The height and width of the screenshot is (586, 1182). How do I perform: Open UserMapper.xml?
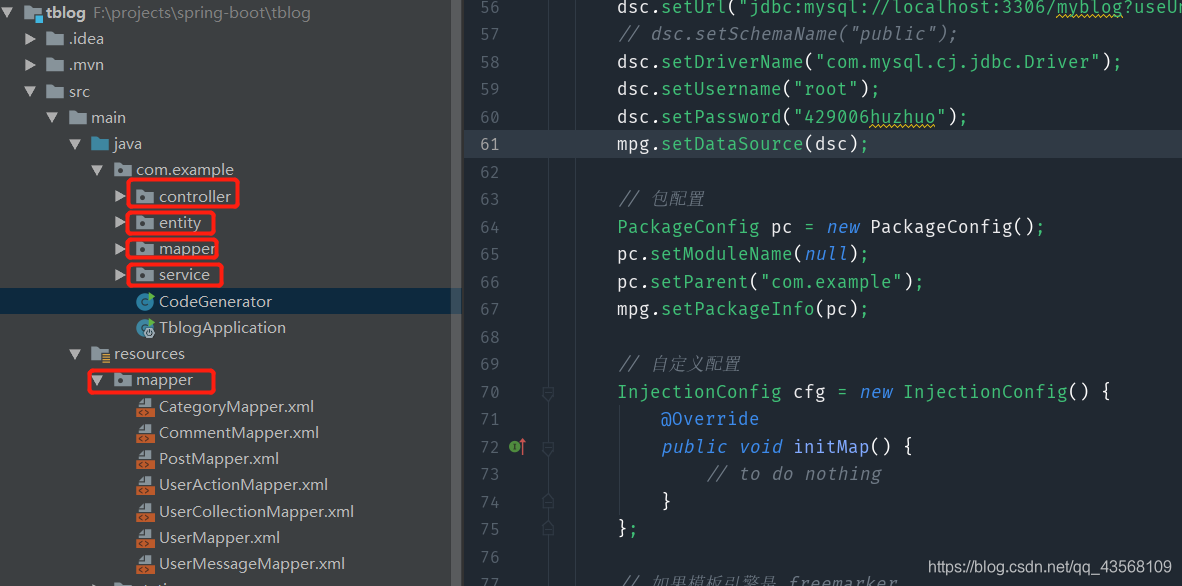click(219, 538)
